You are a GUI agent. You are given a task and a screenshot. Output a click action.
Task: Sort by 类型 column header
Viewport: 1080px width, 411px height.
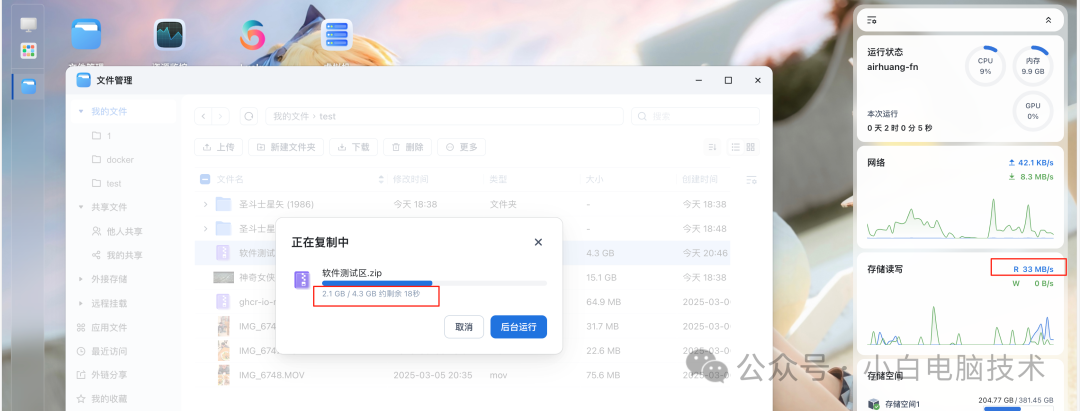click(498, 180)
